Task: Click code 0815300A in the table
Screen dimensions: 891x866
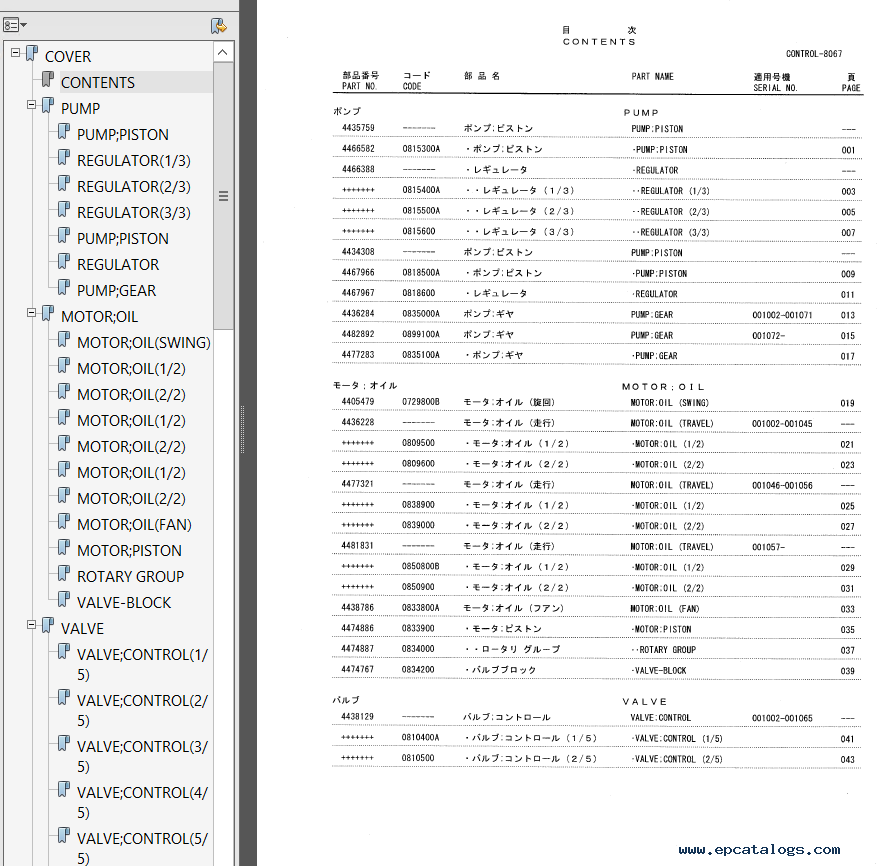Action: [421, 149]
